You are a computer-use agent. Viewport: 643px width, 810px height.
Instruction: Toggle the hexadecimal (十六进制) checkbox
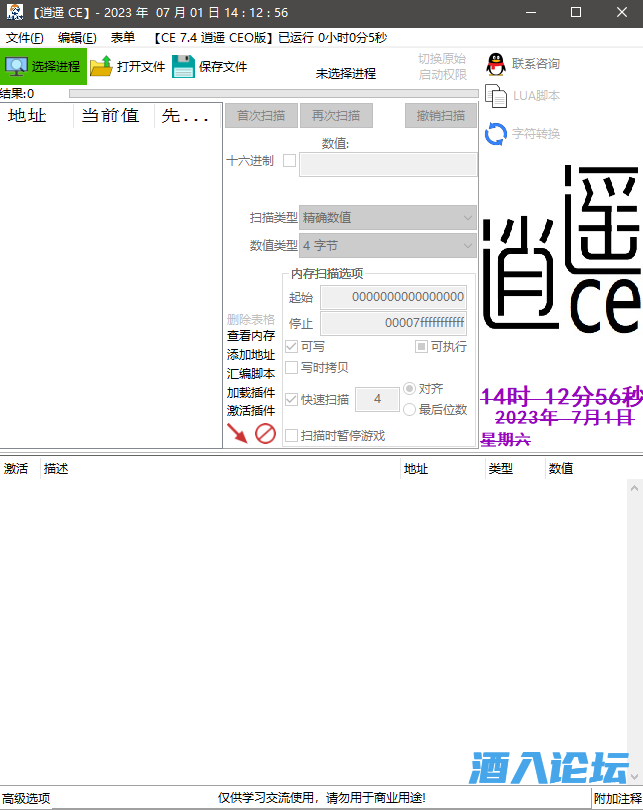click(x=290, y=161)
